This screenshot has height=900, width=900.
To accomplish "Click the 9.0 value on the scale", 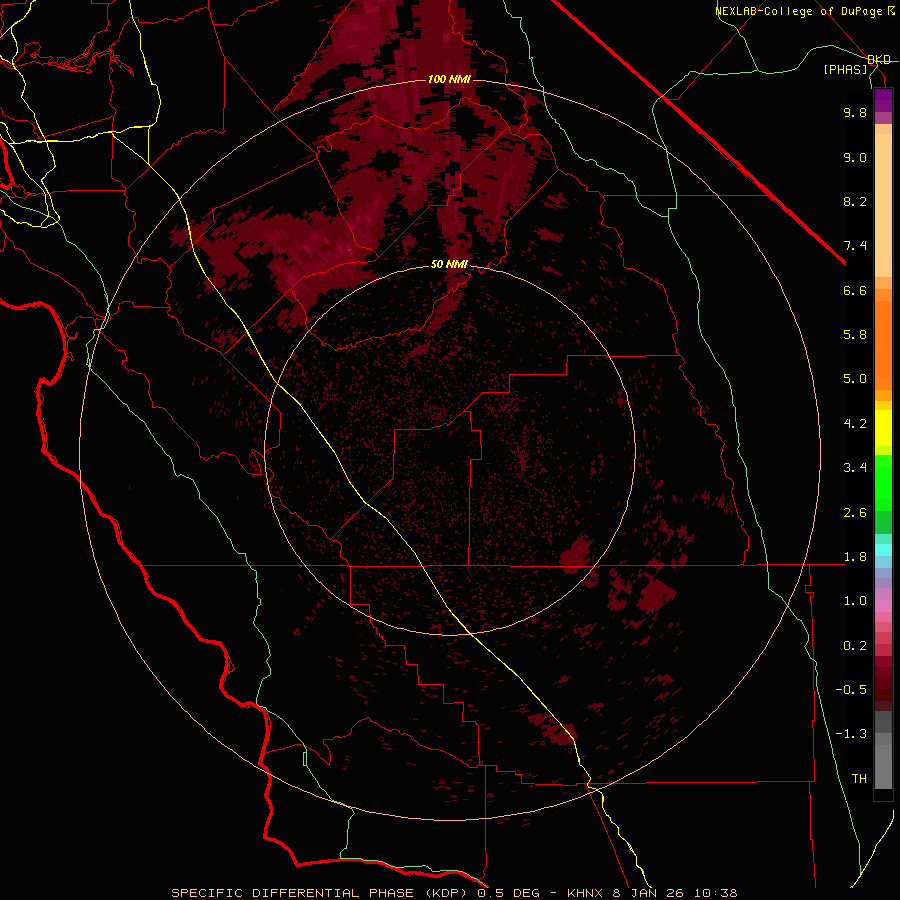I will pyautogui.click(x=855, y=157).
